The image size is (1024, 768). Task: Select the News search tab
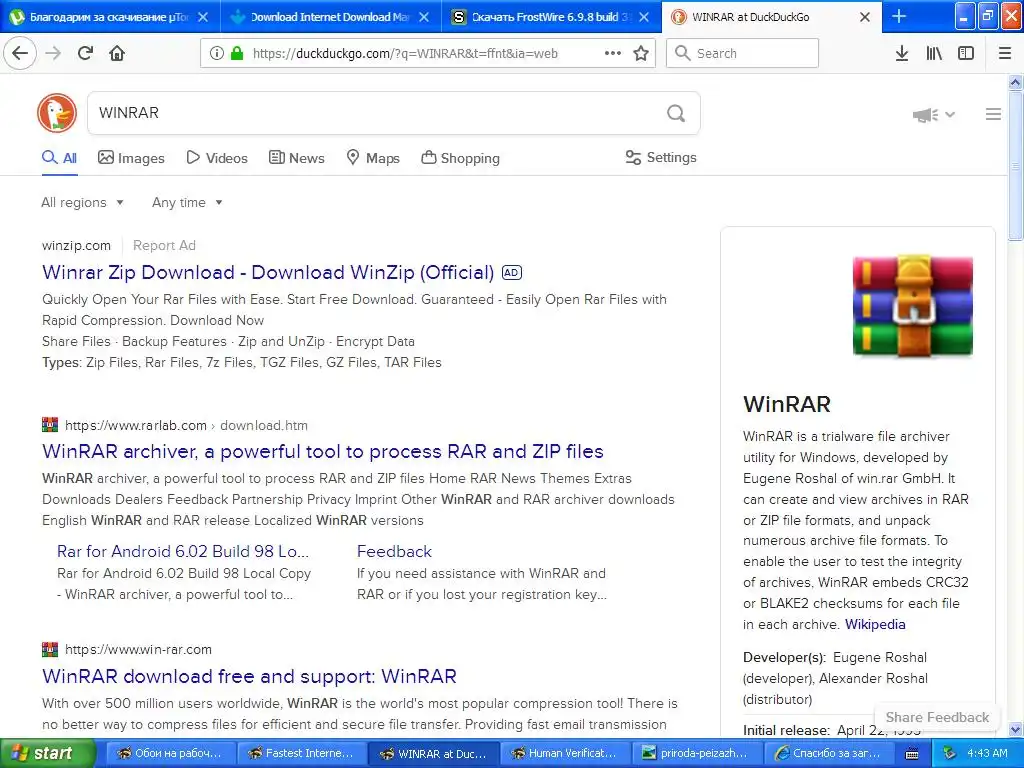[x=296, y=158]
